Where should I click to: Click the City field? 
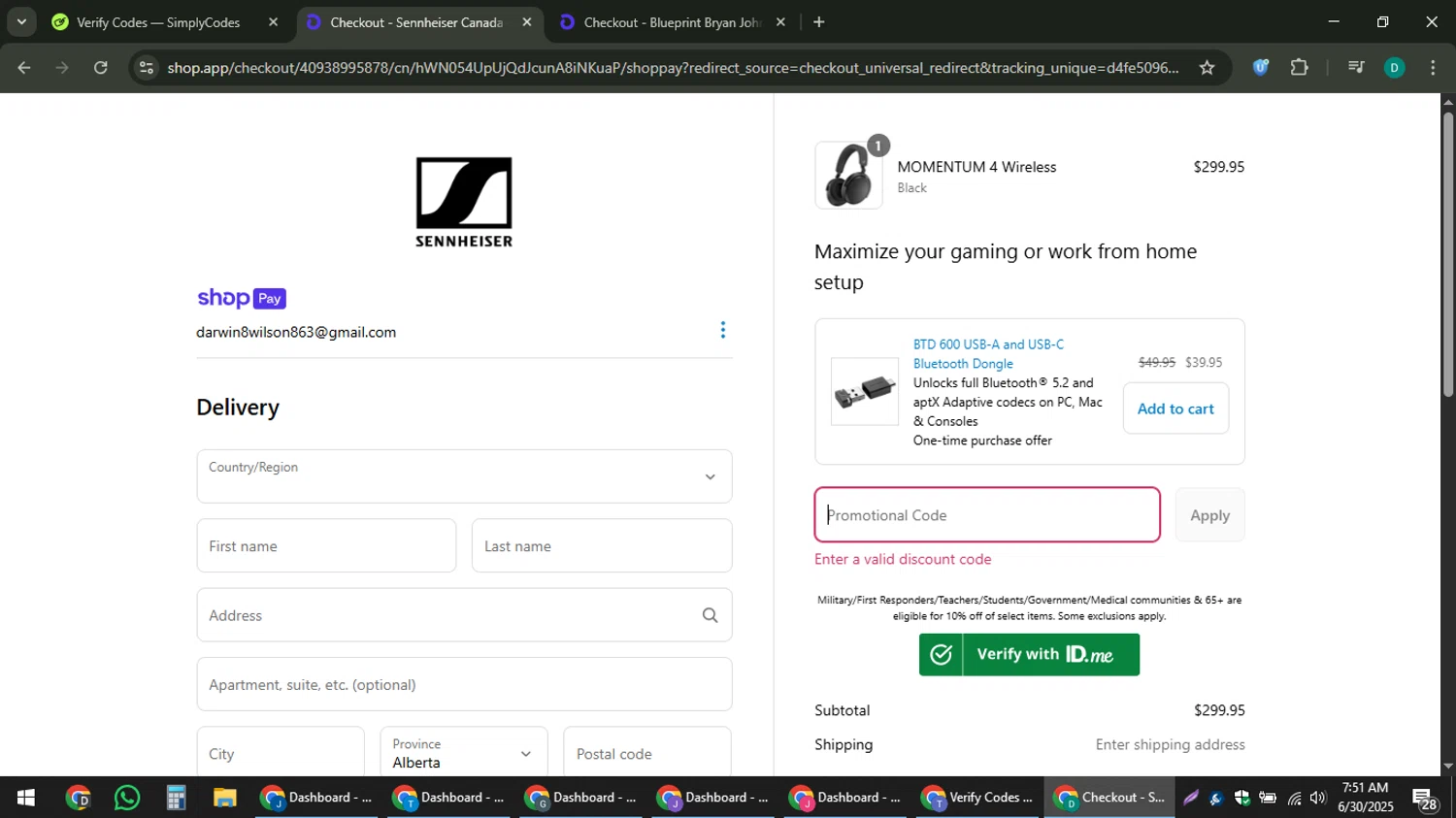click(x=281, y=753)
